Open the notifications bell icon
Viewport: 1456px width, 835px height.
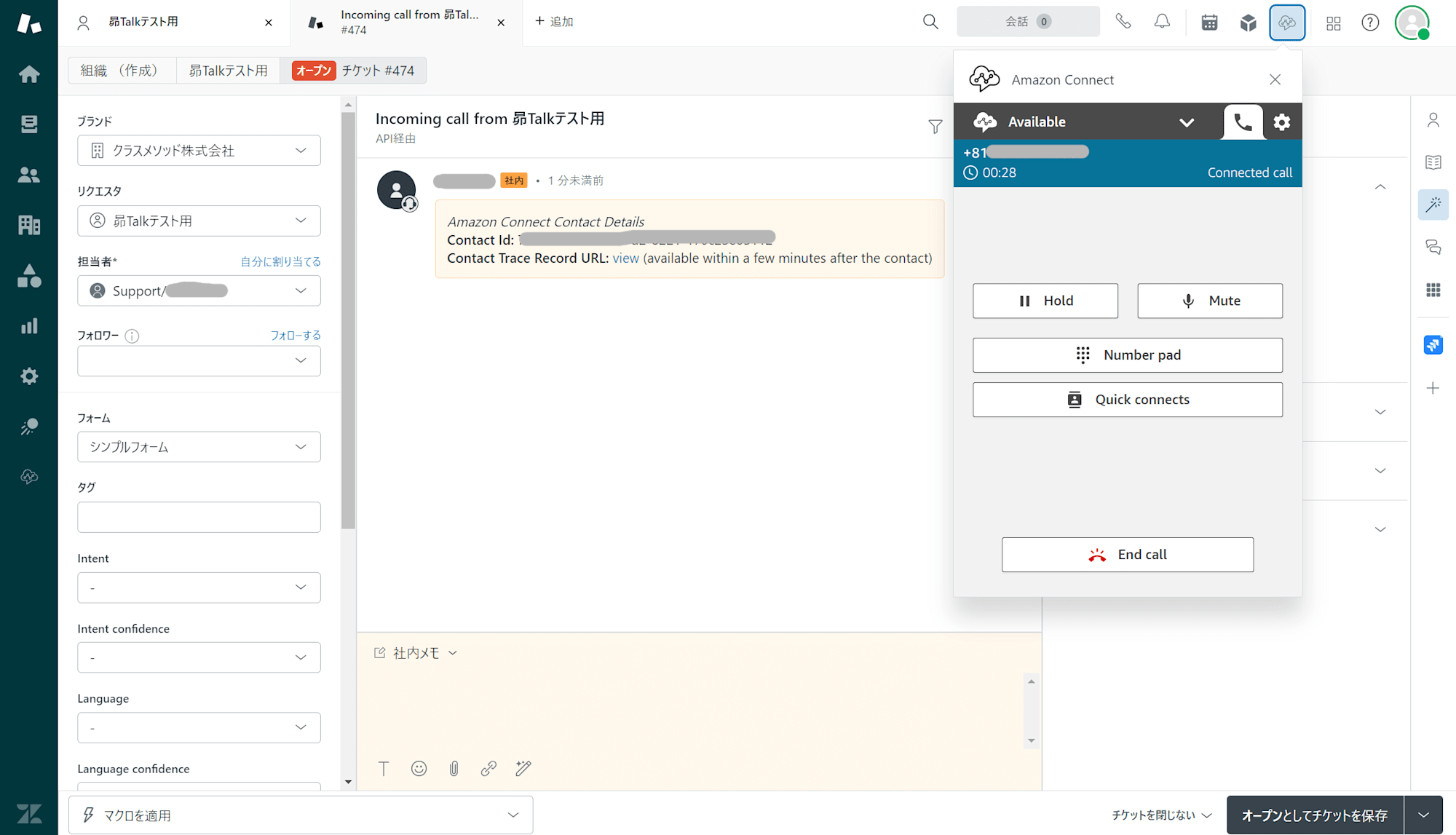click(x=1163, y=22)
